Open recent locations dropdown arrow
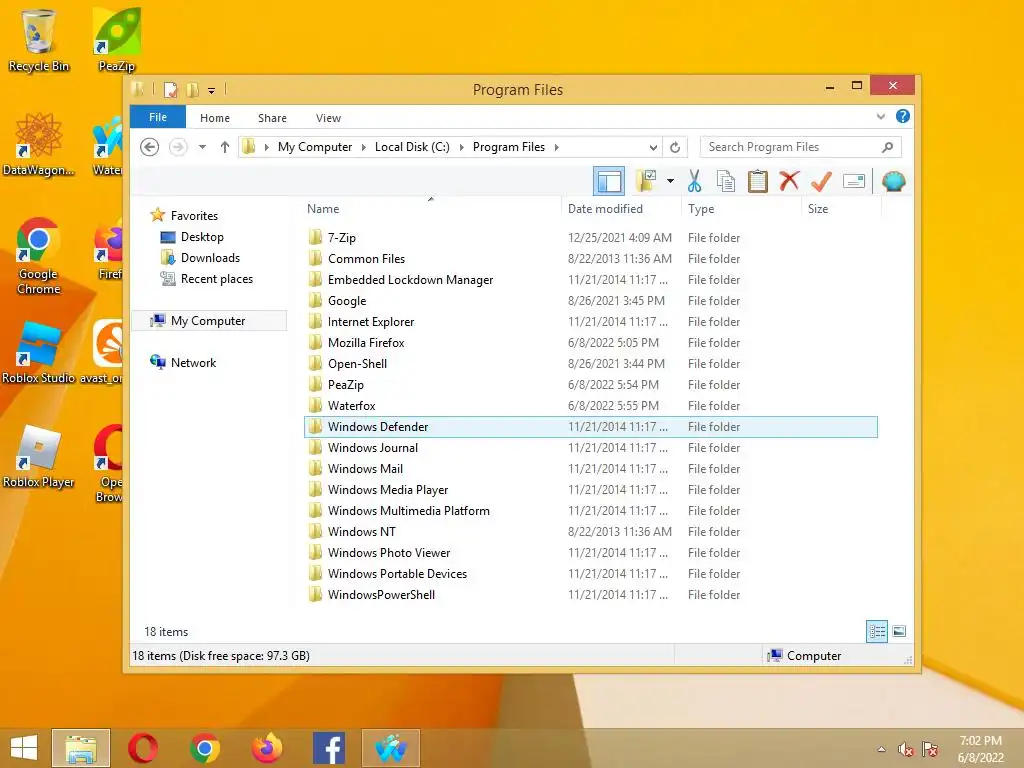This screenshot has width=1024, height=768. pos(202,147)
